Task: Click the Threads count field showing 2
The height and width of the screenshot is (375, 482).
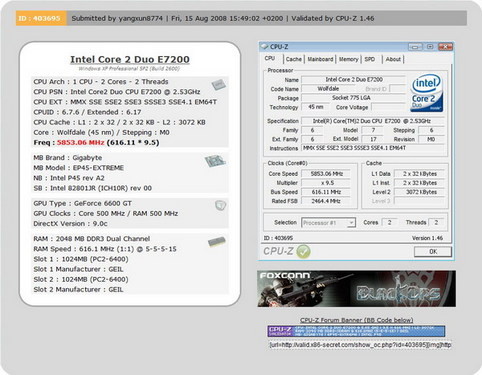Action: pyautogui.click(x=436, y=222)
